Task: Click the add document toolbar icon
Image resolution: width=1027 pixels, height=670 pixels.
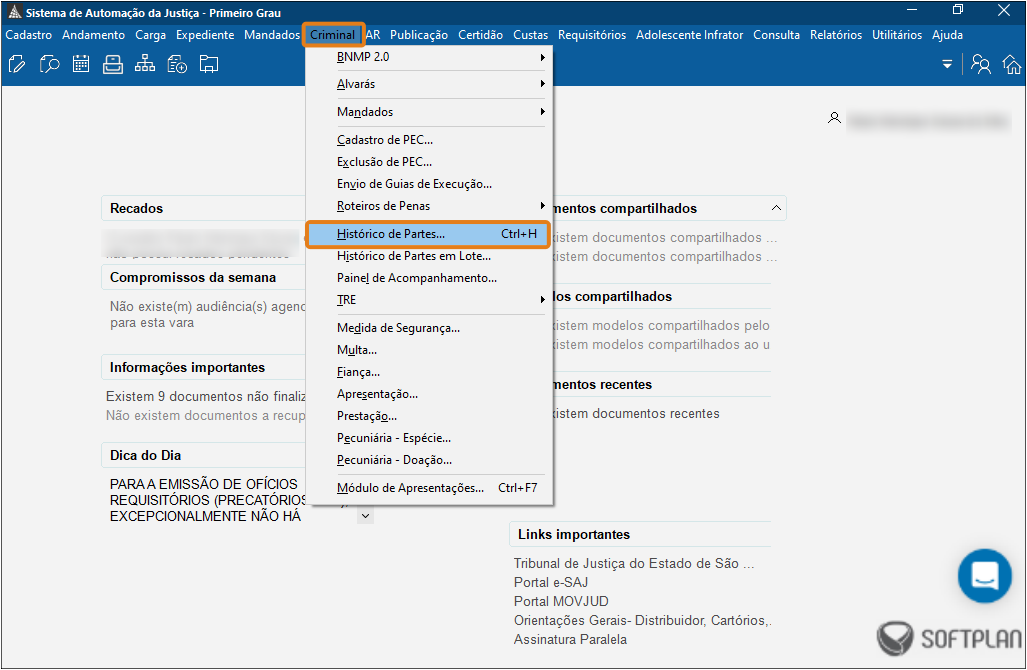Action: tap(177, 64)
